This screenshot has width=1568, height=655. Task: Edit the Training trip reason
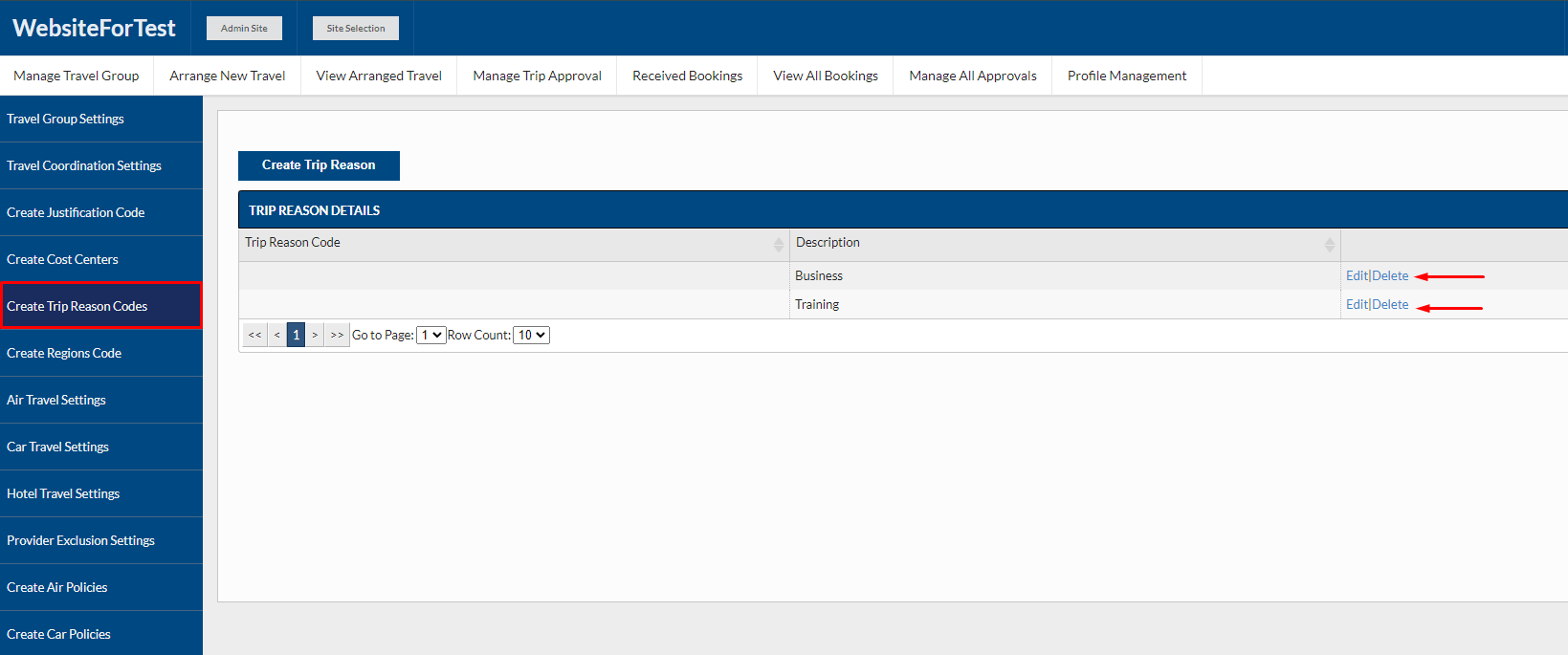tap(1357, 304)
